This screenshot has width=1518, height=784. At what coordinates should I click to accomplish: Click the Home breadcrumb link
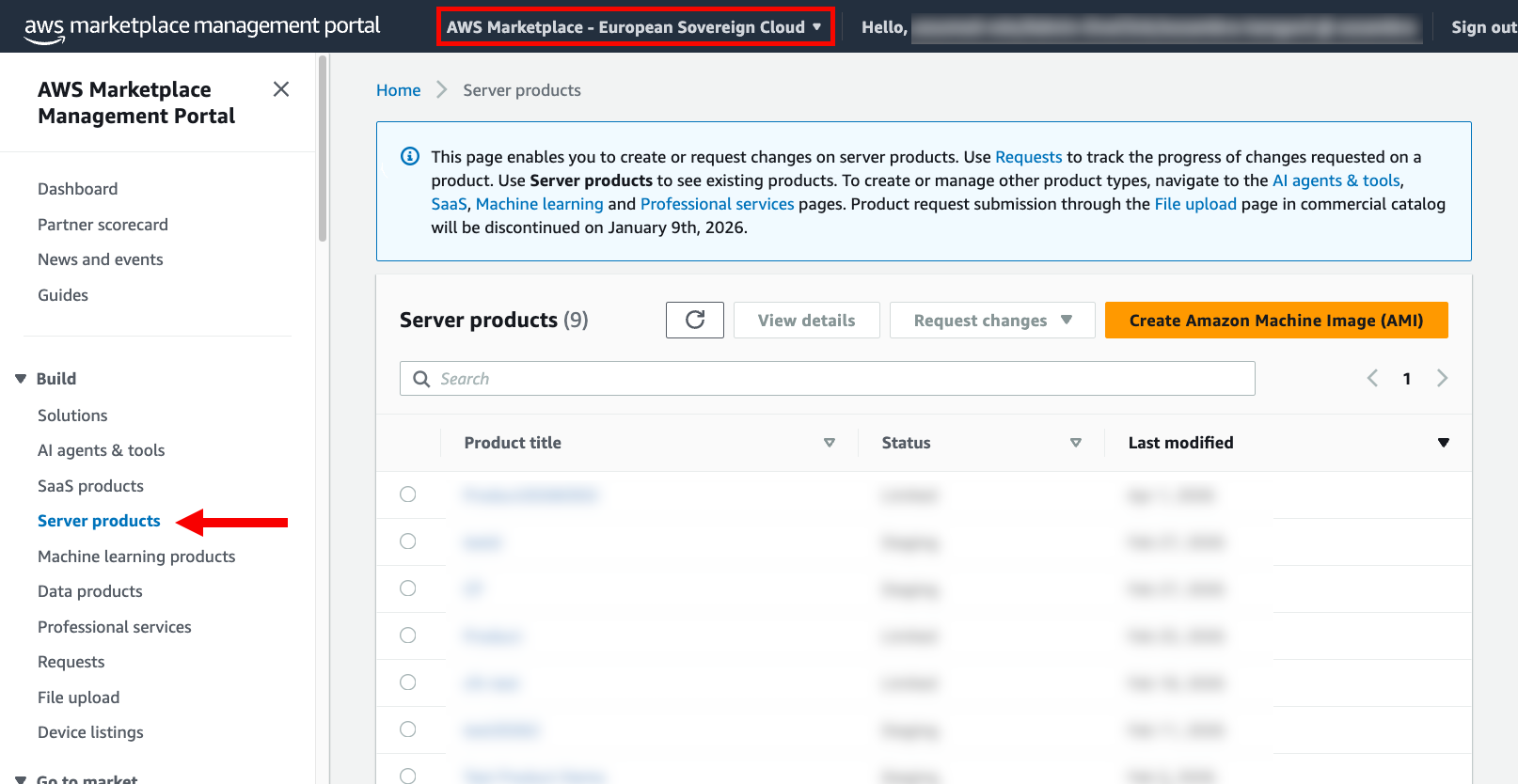coord(398,90)
